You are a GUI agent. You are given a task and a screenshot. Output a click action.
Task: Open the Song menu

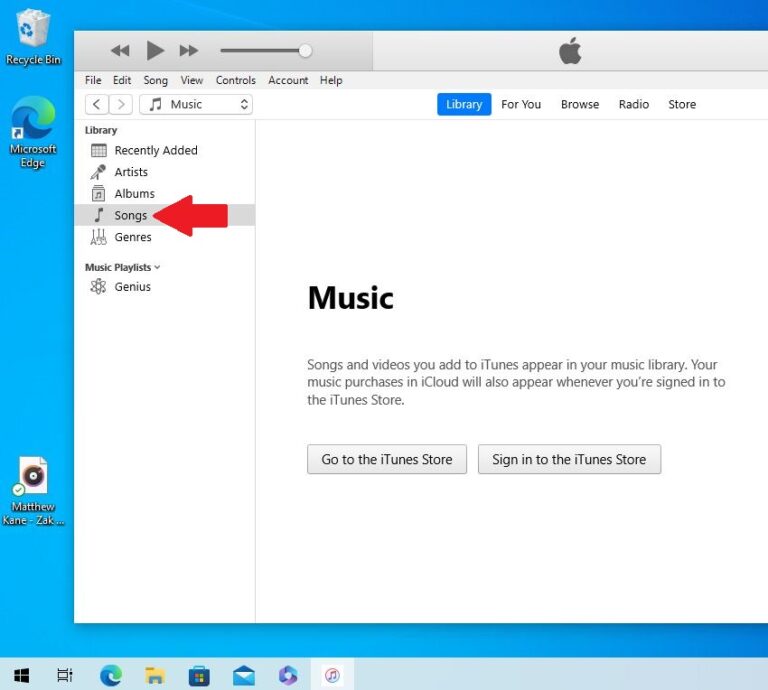tap(155, 80)
